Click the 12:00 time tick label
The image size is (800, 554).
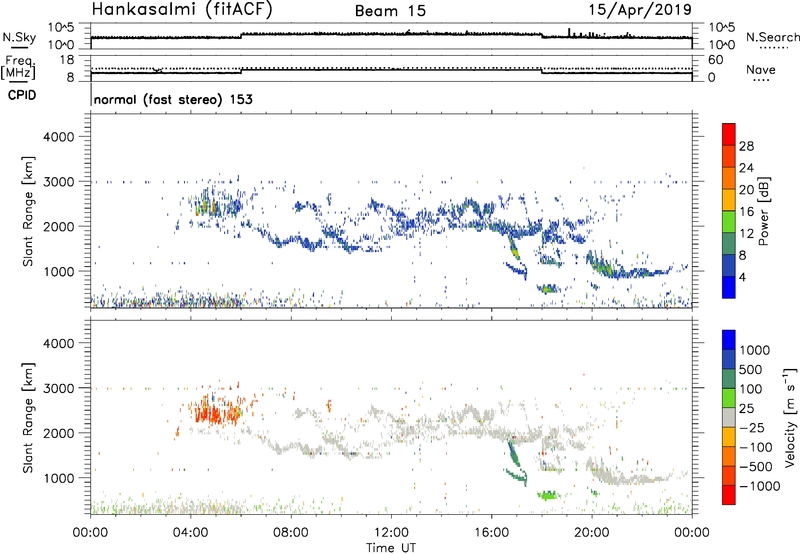[391, 533]
